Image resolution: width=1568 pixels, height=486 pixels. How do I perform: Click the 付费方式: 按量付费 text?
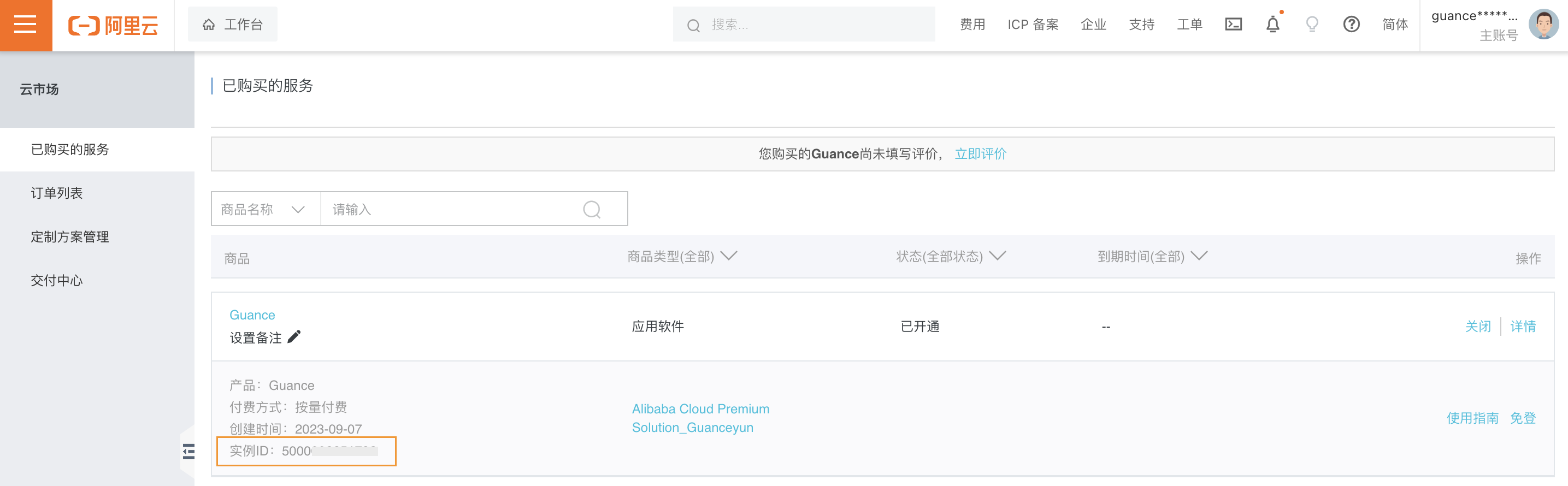click(288, 407)
